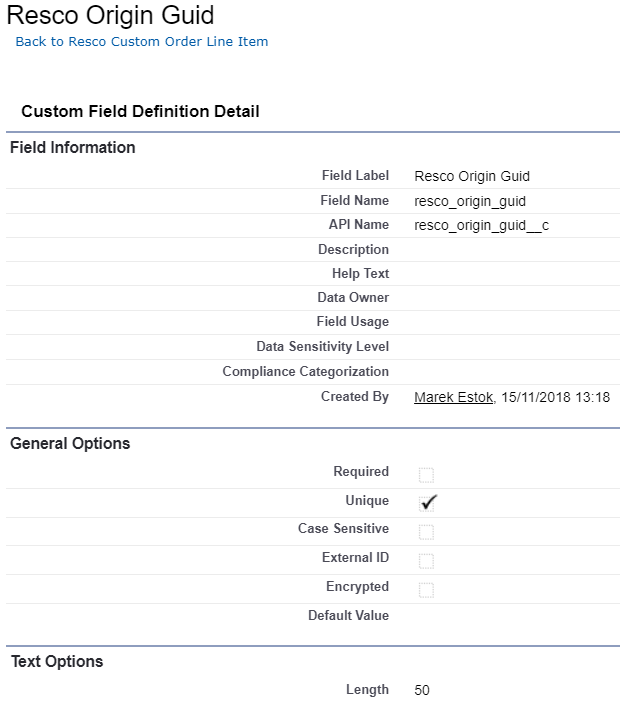Tick the External ID checkbox
This screenshot has width=620, height=718.
click(426, 561)
